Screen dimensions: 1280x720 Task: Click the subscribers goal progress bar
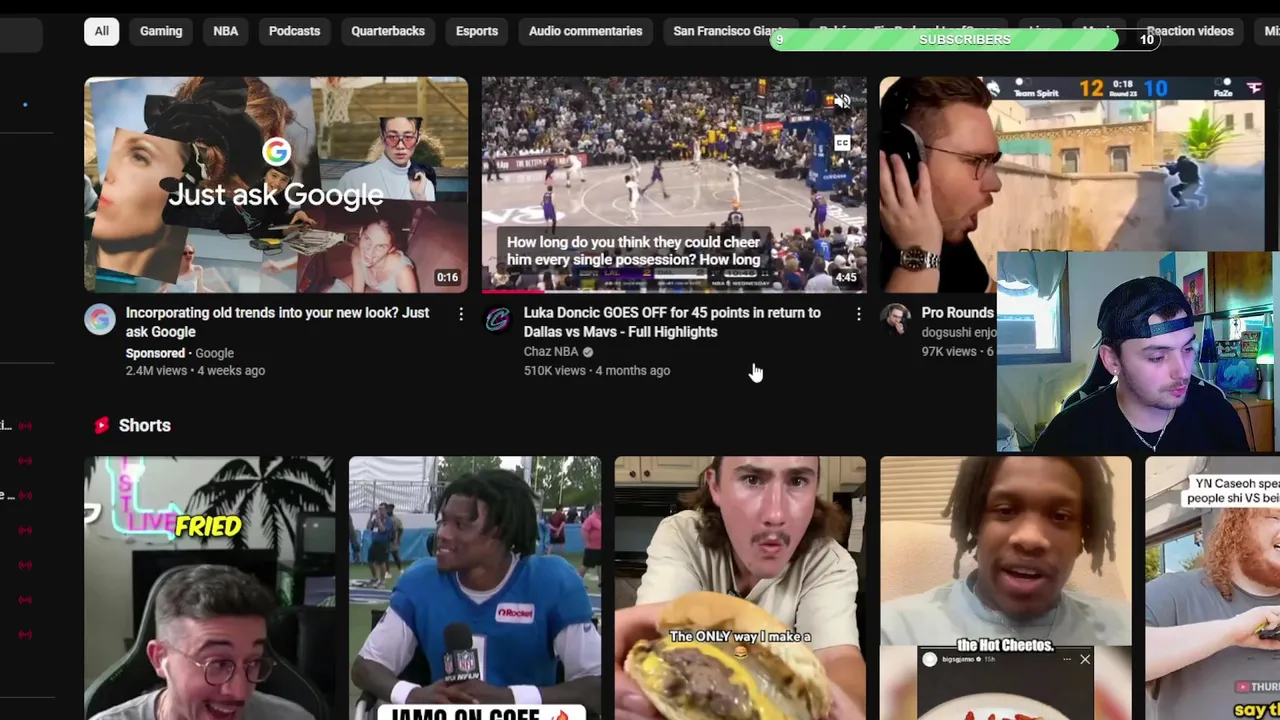point(965,39)
